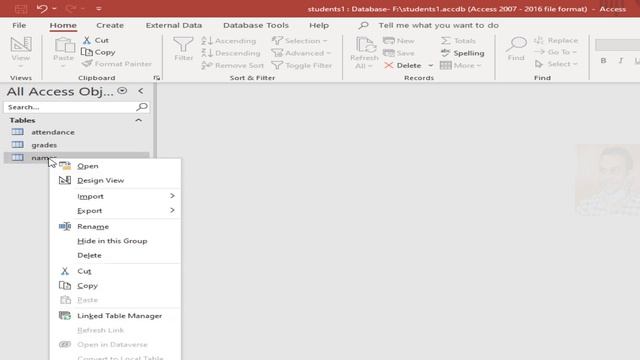The image size is (640, 360).
Task: Select the attendance table
Action: [77, 132]
